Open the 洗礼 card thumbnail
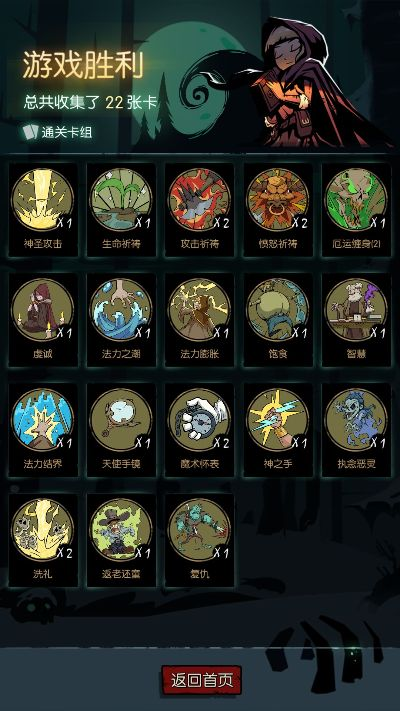 43,530
